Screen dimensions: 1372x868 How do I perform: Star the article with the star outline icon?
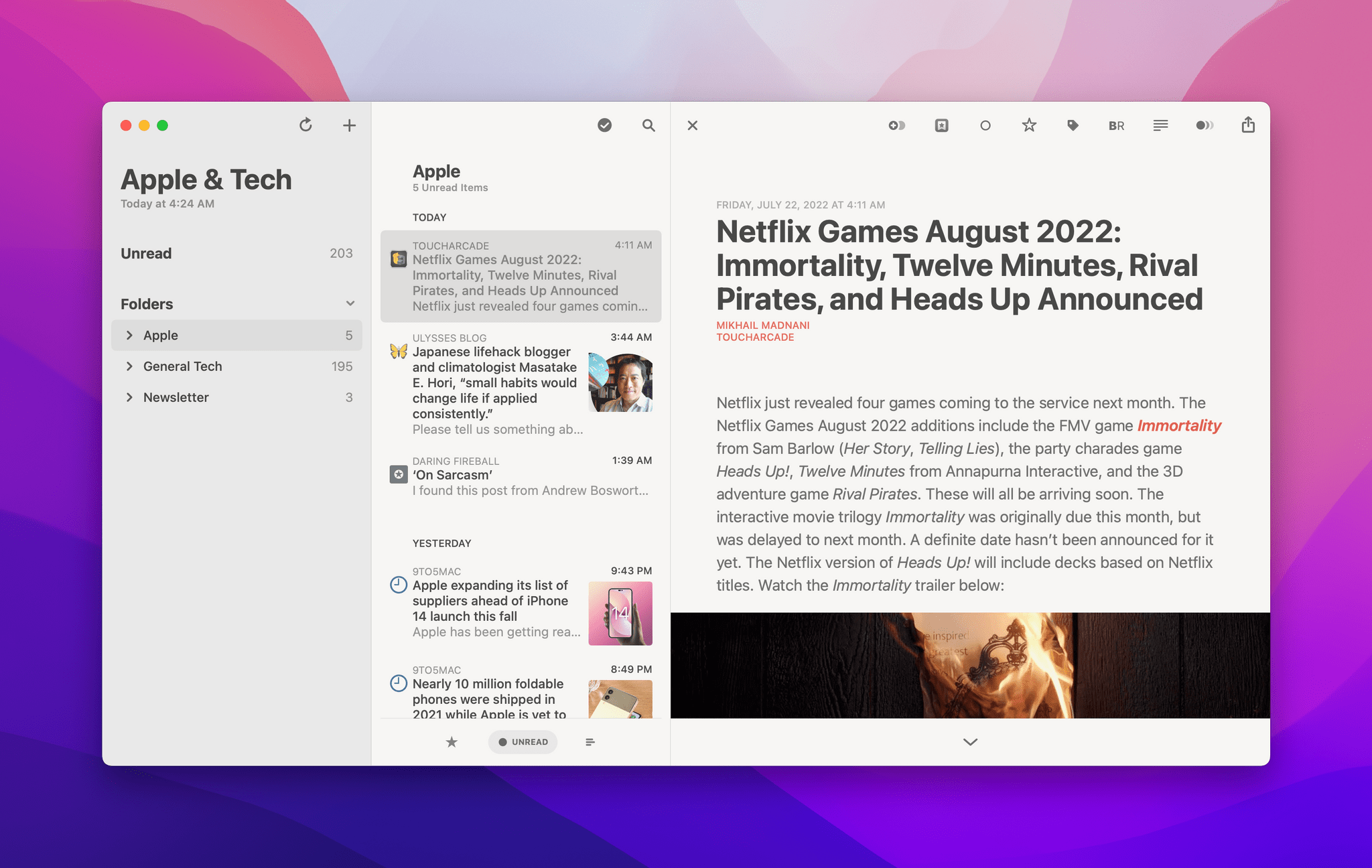[x=1029, y=125]
